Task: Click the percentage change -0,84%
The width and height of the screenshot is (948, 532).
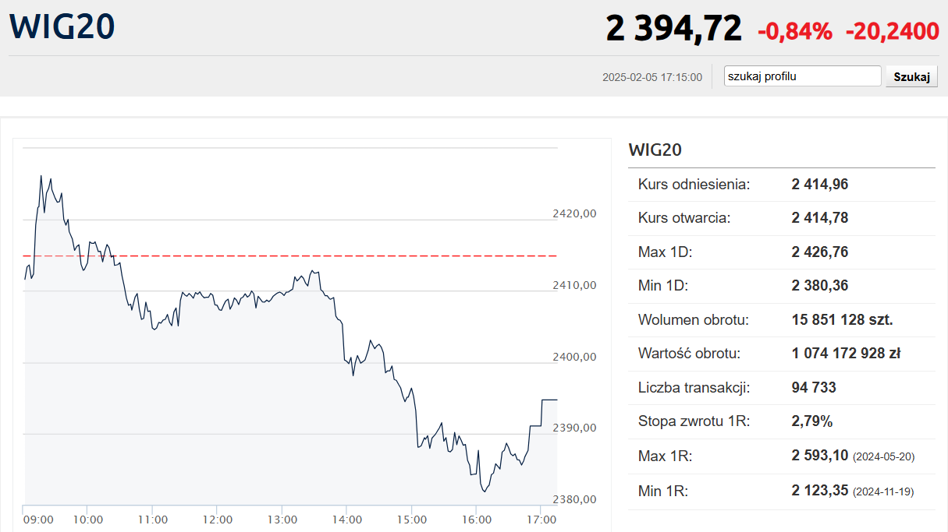Action: 795,31
